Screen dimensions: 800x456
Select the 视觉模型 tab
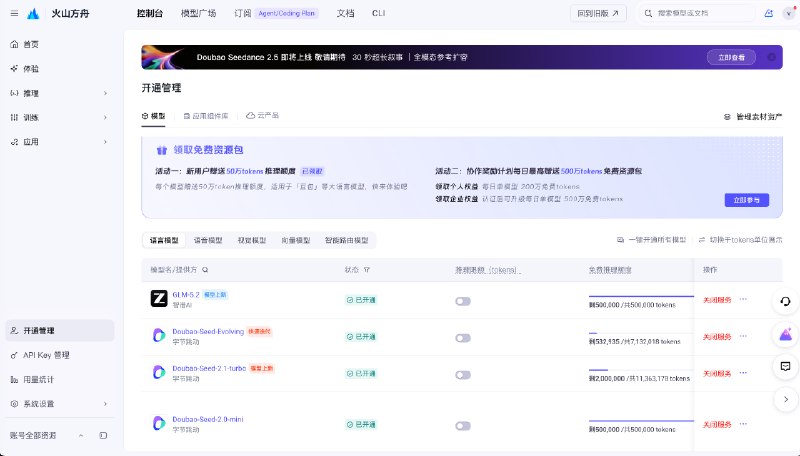point(252,240)
